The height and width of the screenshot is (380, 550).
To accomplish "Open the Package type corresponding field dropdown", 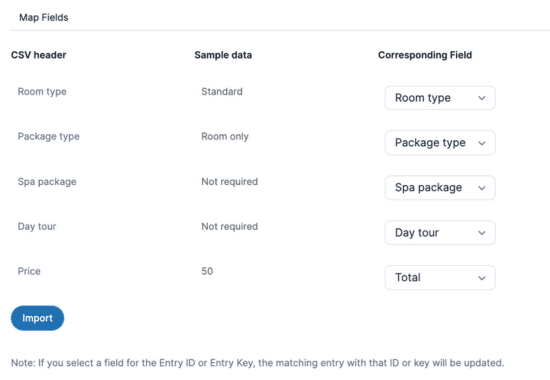I will pos(440,142).
